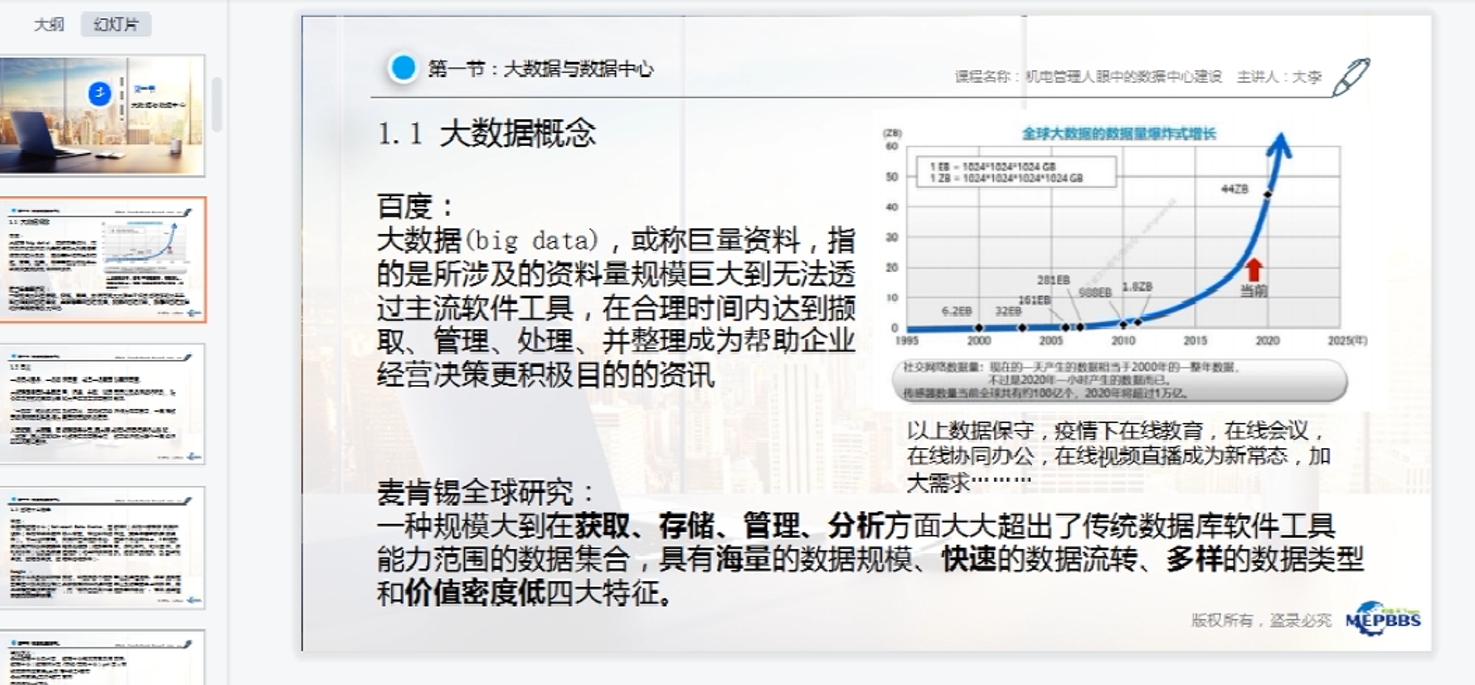Viewport: 1475px width, 685px height.
Task: Click the pen icon in slide header
Action: (x=1350, y=77)
